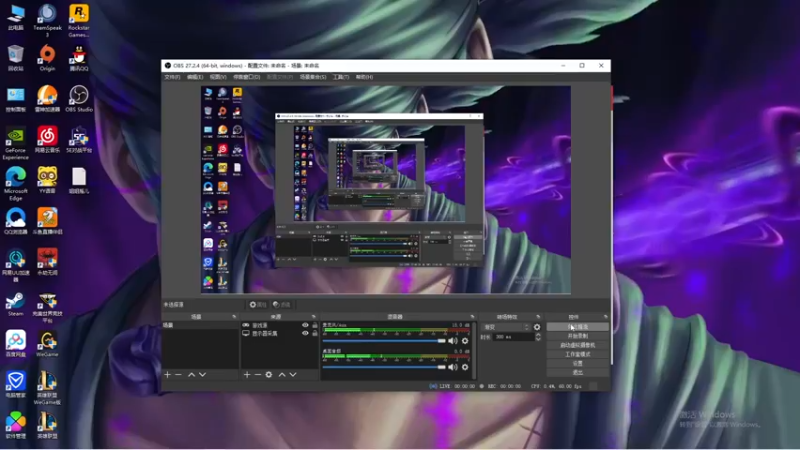
Task: Open the OBS Studio desktop shortcut
Action: pos(79,99)
